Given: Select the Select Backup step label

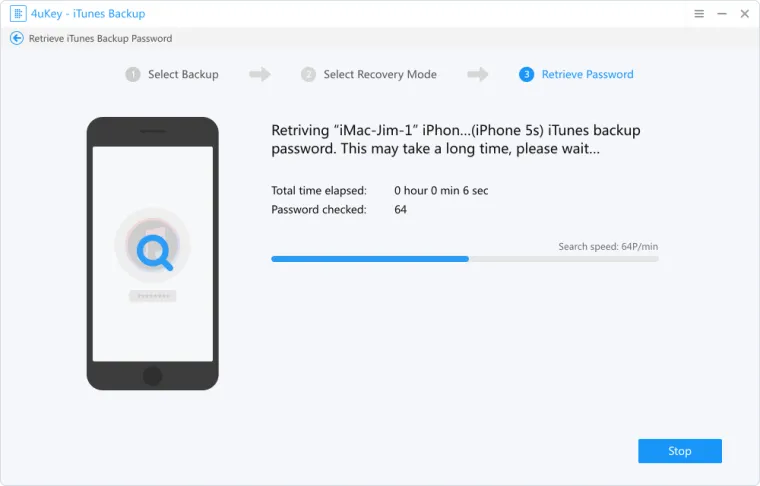Looking at the screenshot, I should 183,75.
